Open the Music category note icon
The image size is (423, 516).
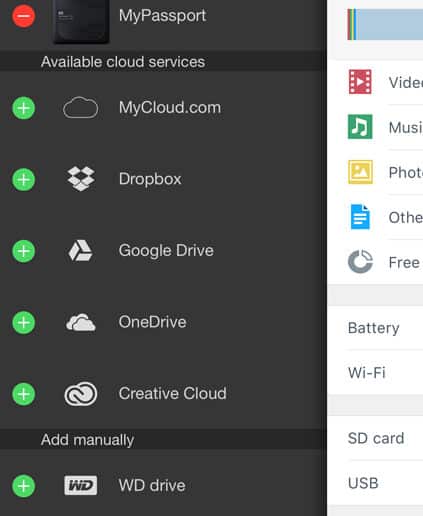point(360,127)
